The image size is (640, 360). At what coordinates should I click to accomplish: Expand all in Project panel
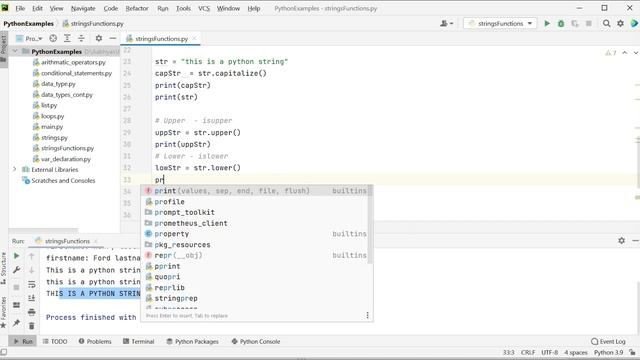click(x=67, y=38)
